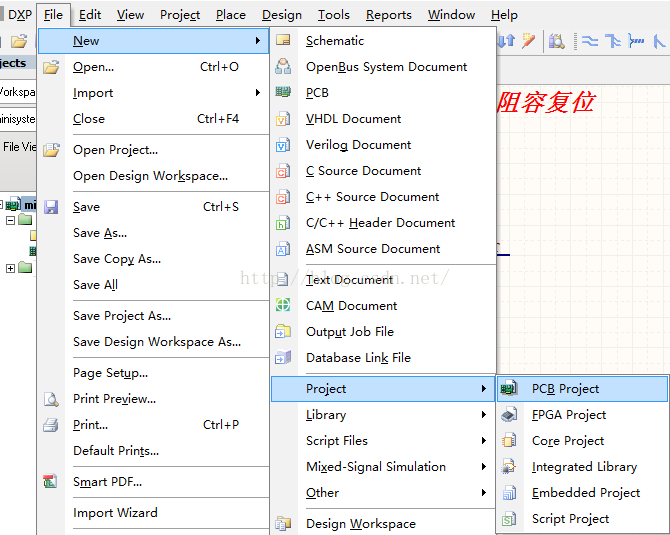Click the Script Project icon
The image size is (670, 535).
coord(509,518)
